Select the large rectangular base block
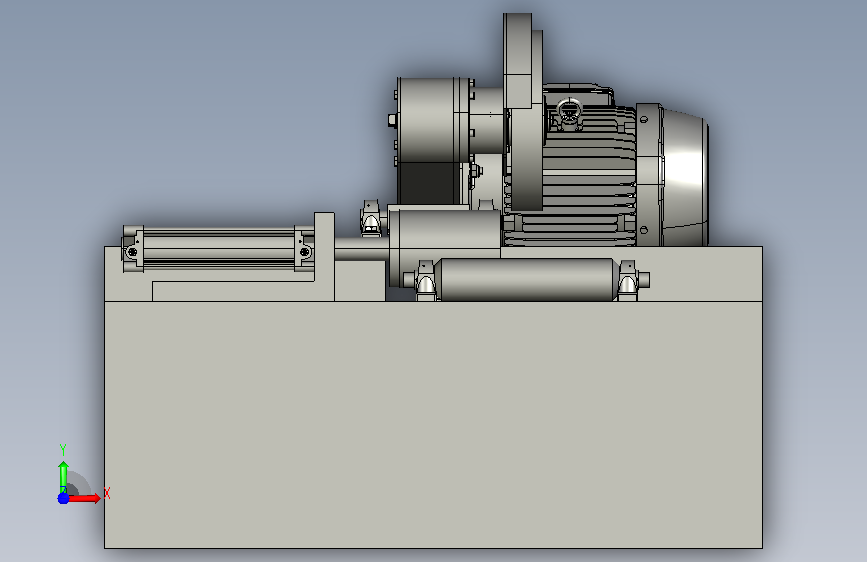This screenshot has width=867, height=562. click(433, 425)
